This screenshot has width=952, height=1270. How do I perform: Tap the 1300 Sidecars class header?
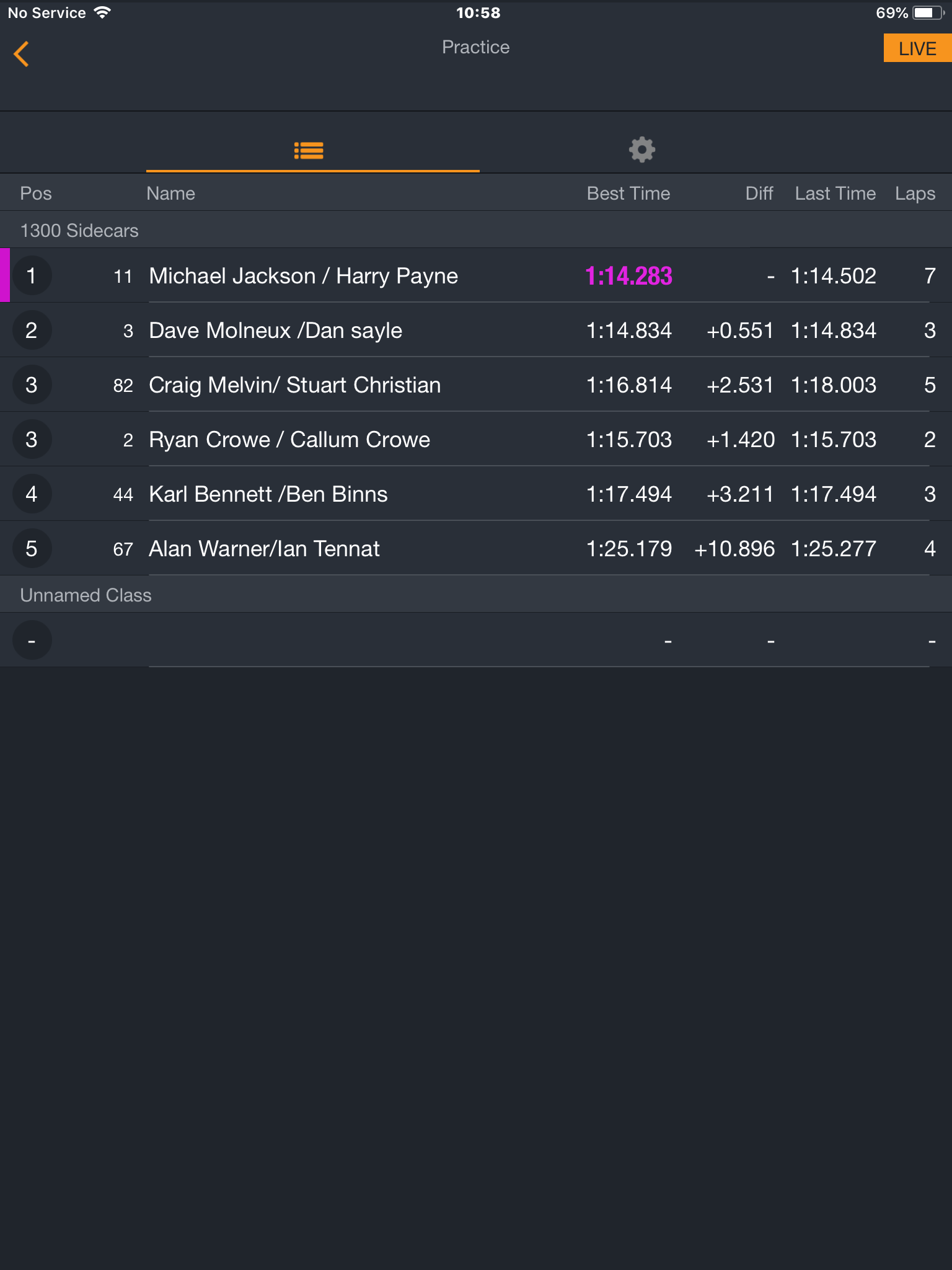[476, 230]
